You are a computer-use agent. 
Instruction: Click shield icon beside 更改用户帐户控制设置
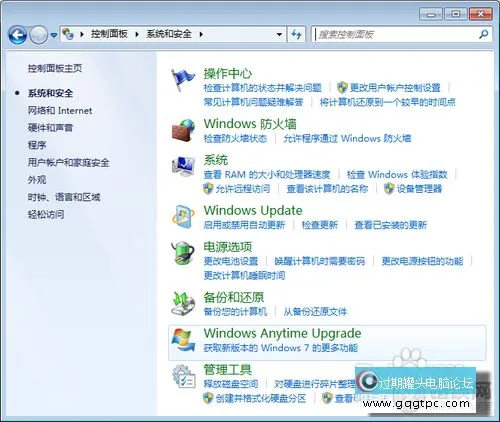pyautogui.click(x=342, y=88)
